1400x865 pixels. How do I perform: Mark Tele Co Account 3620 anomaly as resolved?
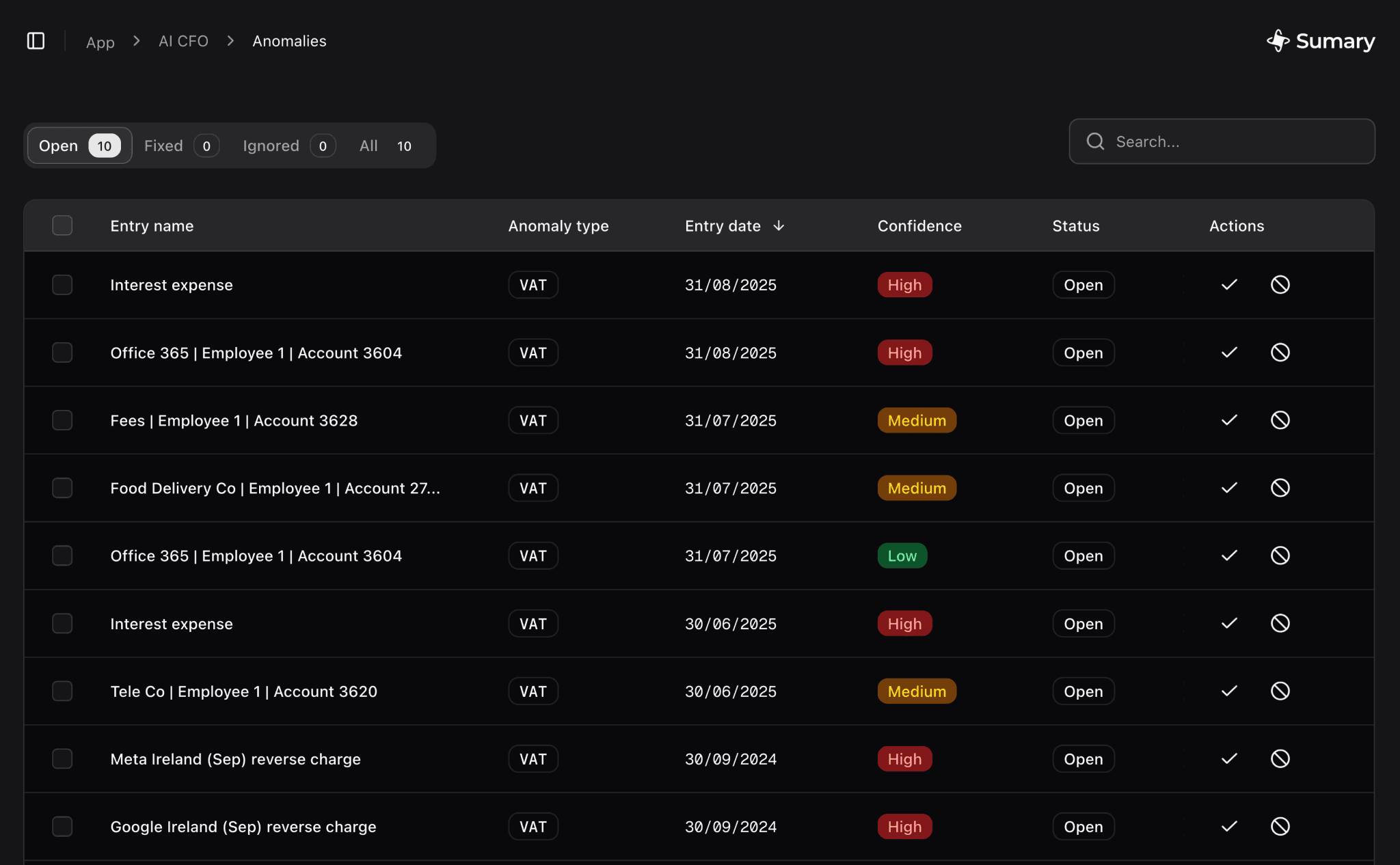click(x=1228, y=691)
